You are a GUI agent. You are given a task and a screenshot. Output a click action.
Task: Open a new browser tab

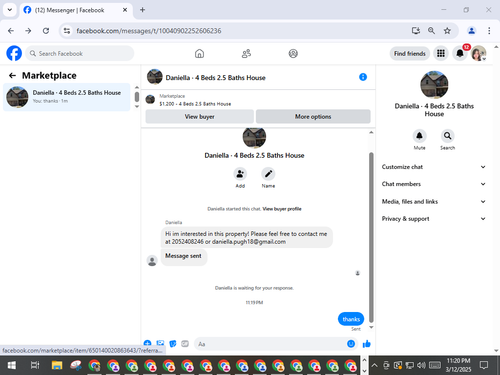[142, 10]
